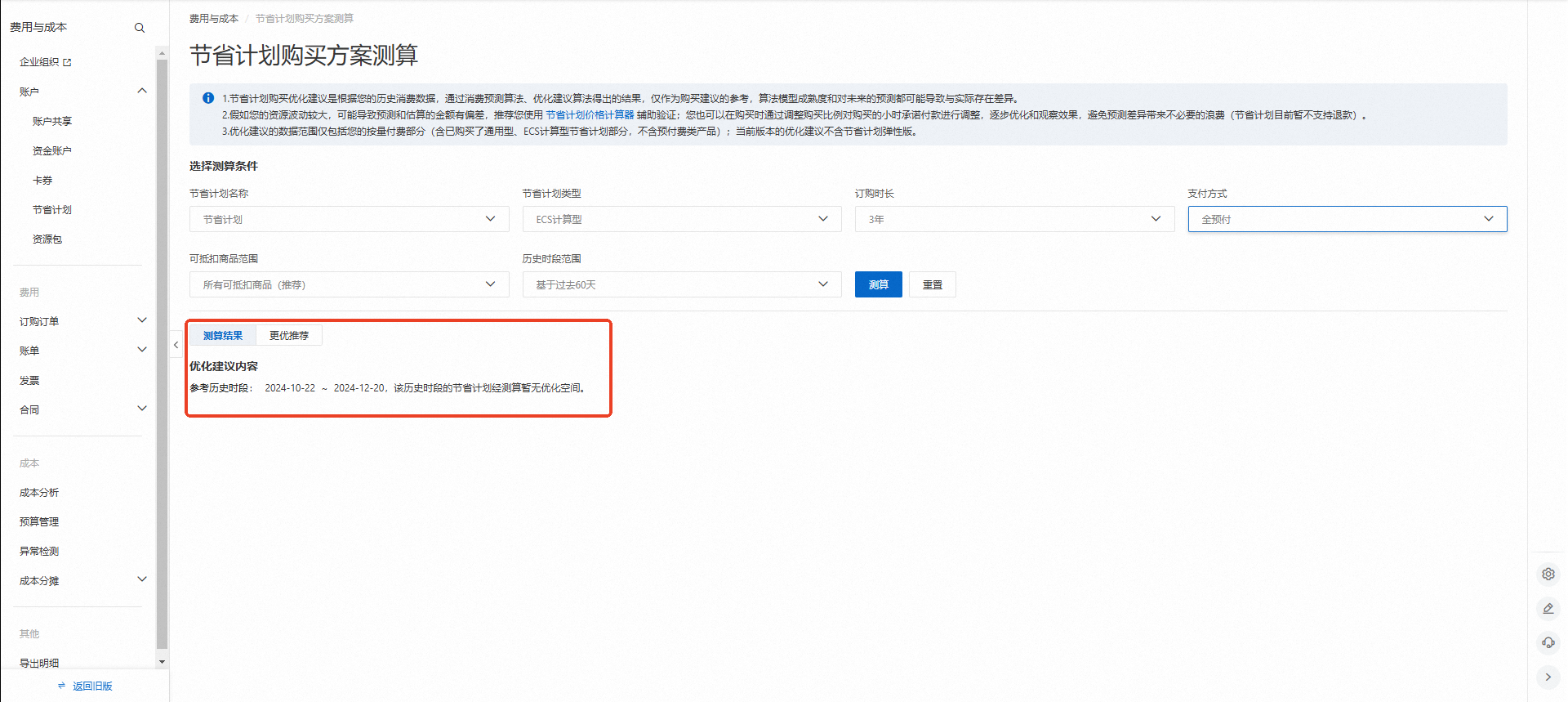Open 节省计划类型 dropdown showing ECS计算型
Image resolution: width=1568 pixels, height=702 pixels.
682,219
